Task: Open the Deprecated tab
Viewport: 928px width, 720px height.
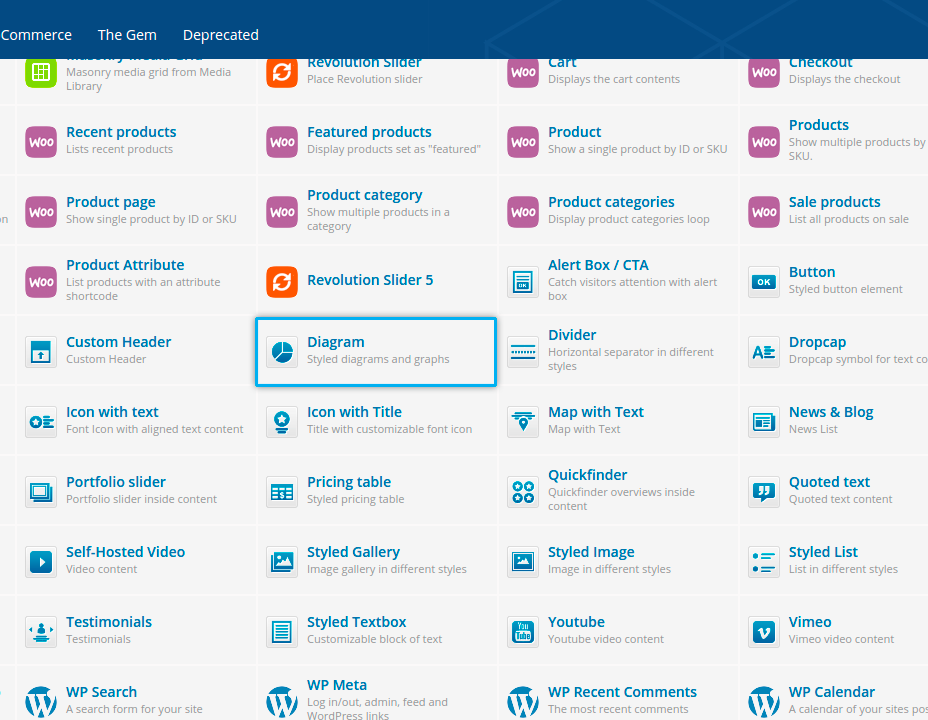Action: pos(220,35)
